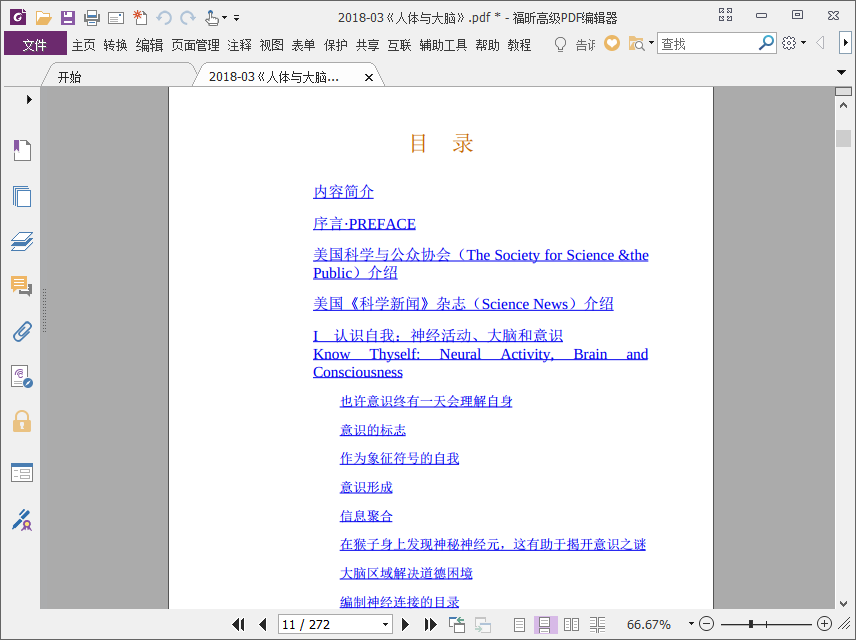Switch to continuous facing view
The width and height of the screenshot is (856, 640).
[x=597, y=624]
